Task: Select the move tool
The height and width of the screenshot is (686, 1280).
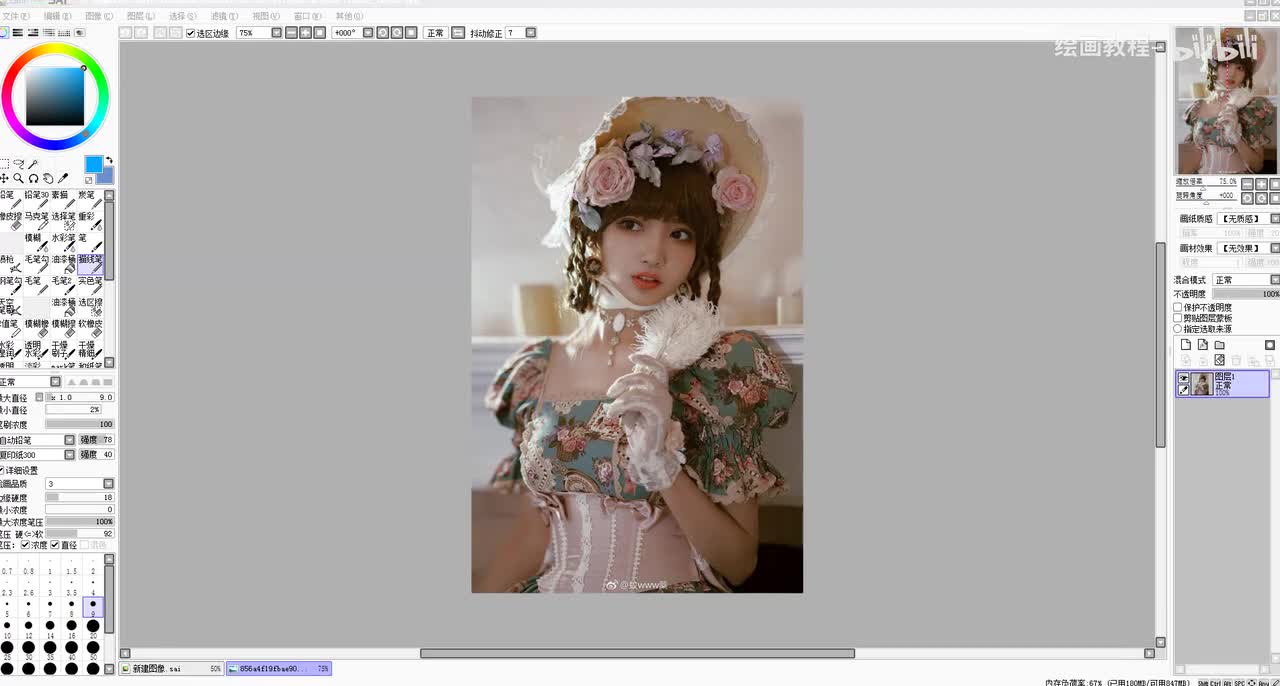Action: 4,178
